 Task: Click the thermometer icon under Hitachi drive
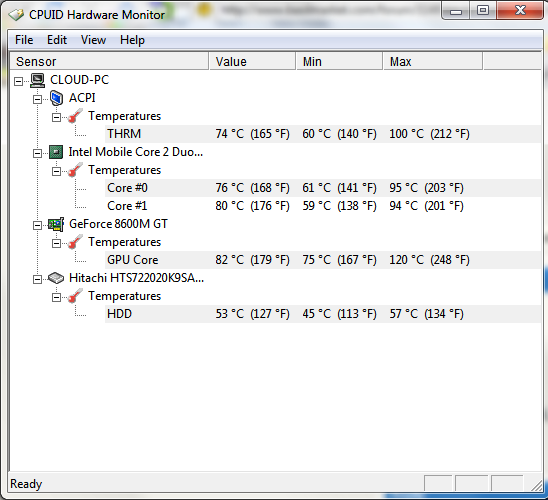tap(75, 296)
